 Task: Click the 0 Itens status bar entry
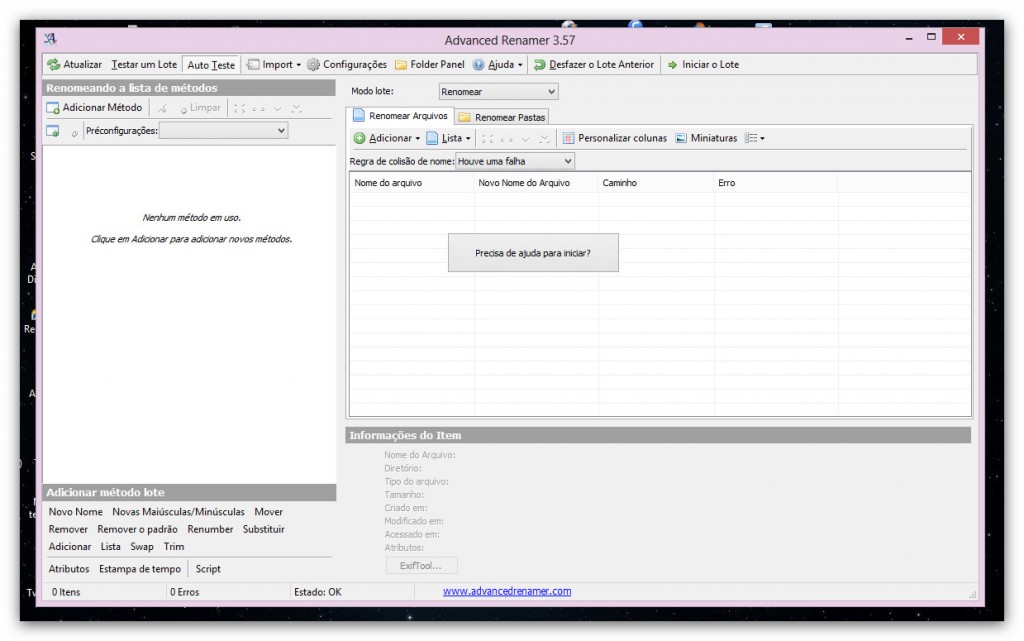click(66, 592)
